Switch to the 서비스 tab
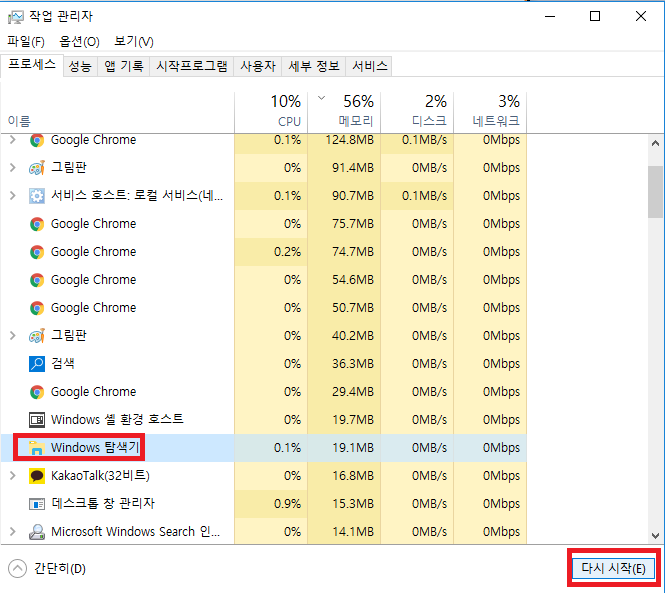Viewport: 665px width, 593px height. (369, 66)
